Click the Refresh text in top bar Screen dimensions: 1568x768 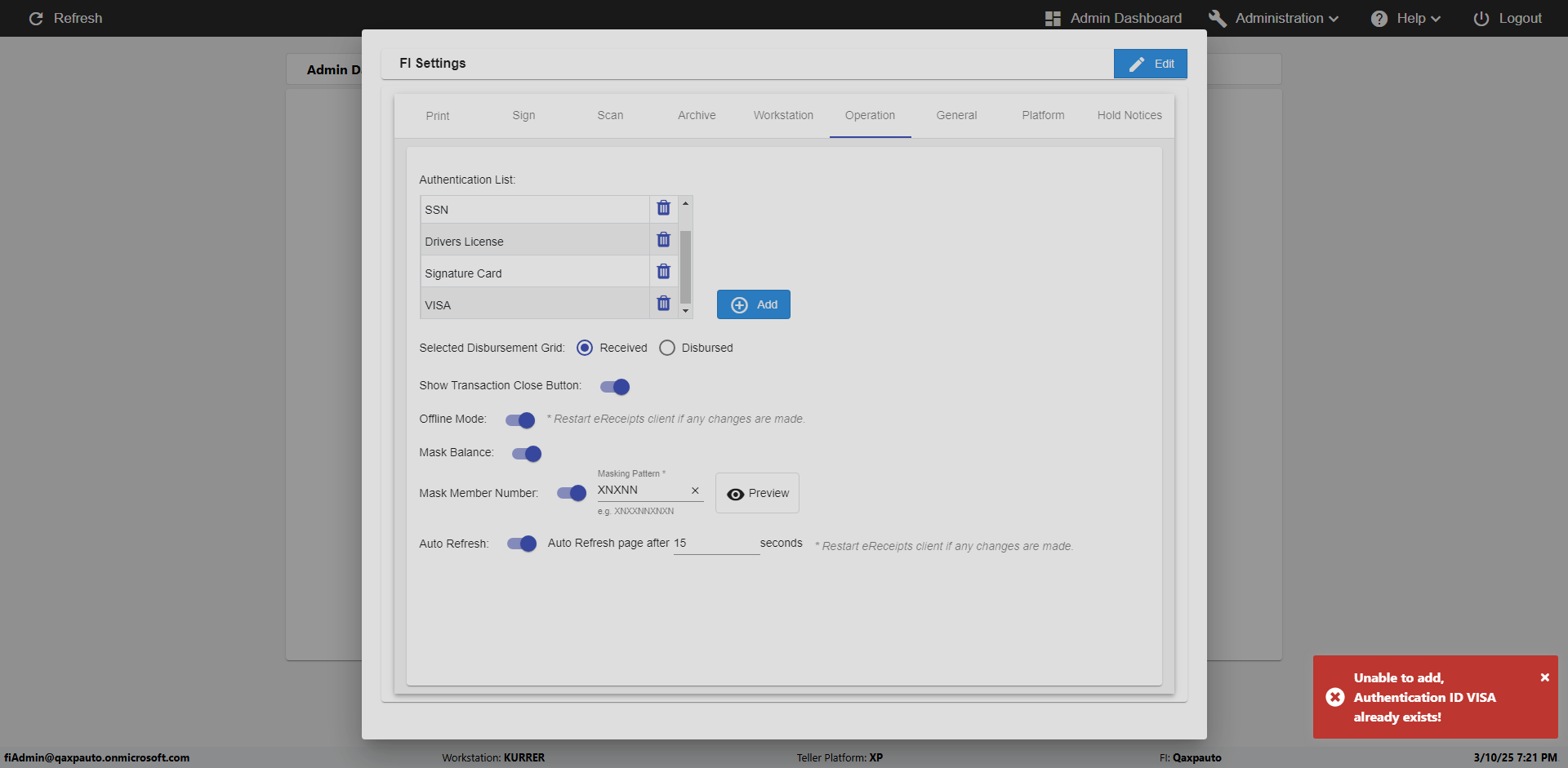pyautogui.click(x=78, y=18)
